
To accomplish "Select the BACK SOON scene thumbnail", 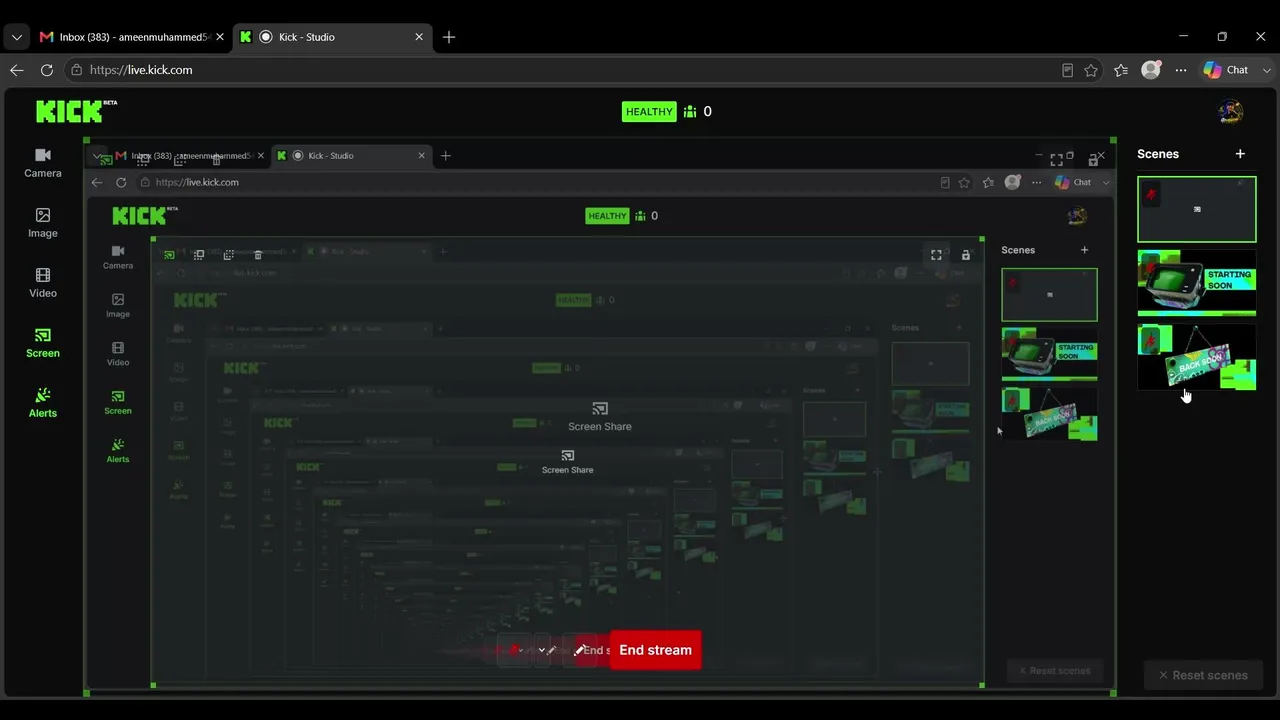I will 1197,357.
